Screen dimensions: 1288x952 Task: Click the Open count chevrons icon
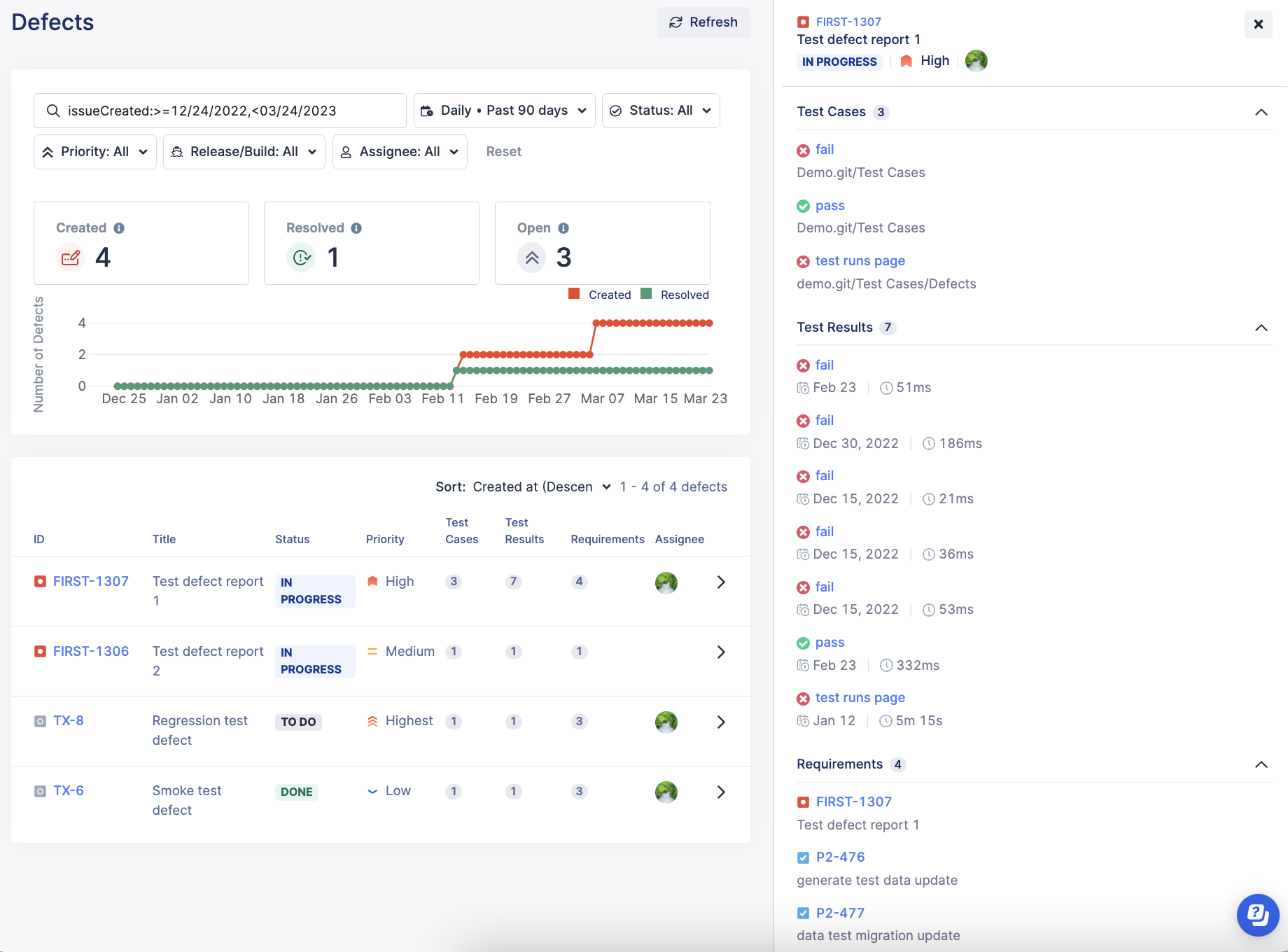pyautogui.click(x=532, y=258)
